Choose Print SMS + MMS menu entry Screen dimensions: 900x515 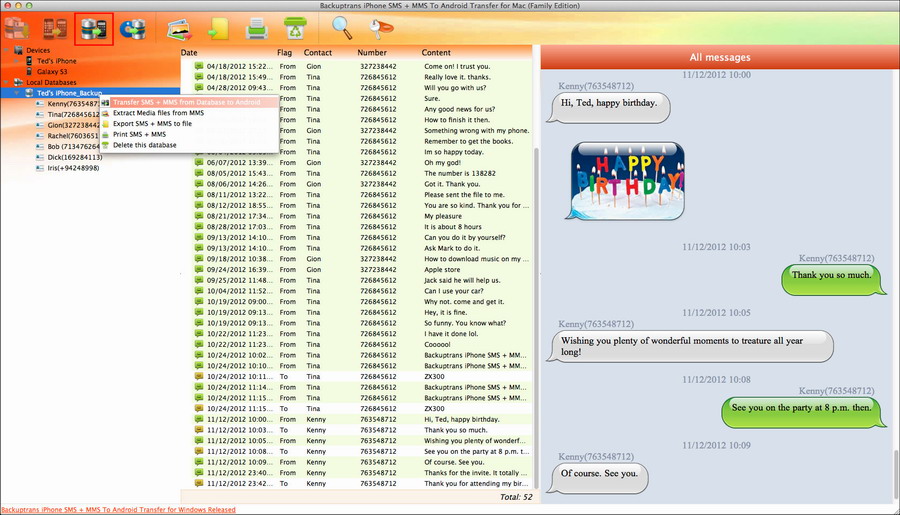[139, 134]
